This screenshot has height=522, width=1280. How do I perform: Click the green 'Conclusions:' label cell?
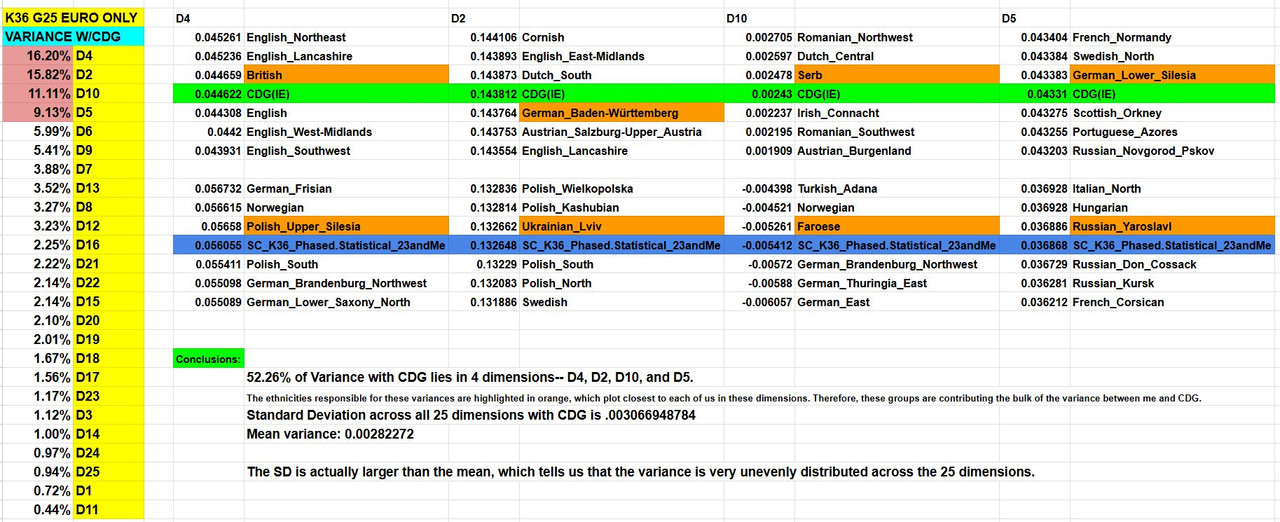[208, 358]
